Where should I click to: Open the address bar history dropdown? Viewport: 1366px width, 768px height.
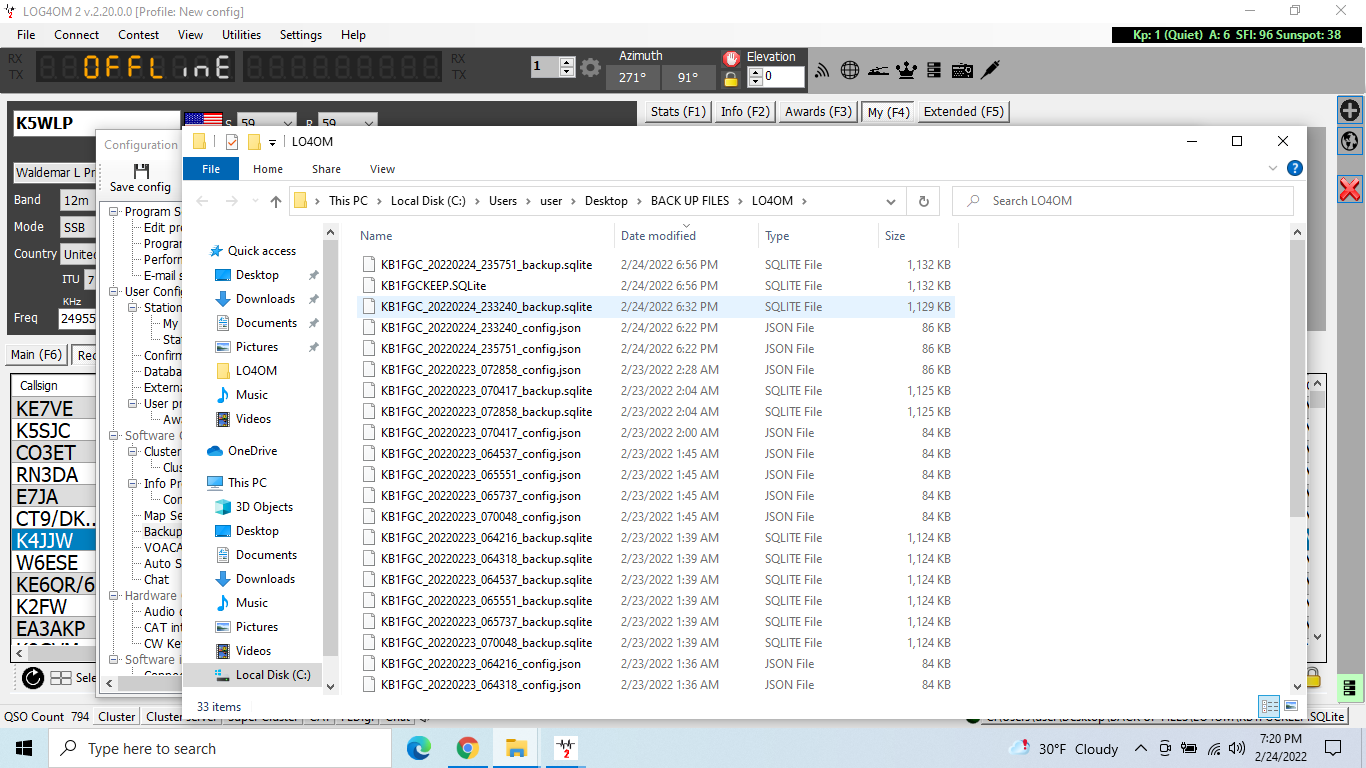pos(891,201)
